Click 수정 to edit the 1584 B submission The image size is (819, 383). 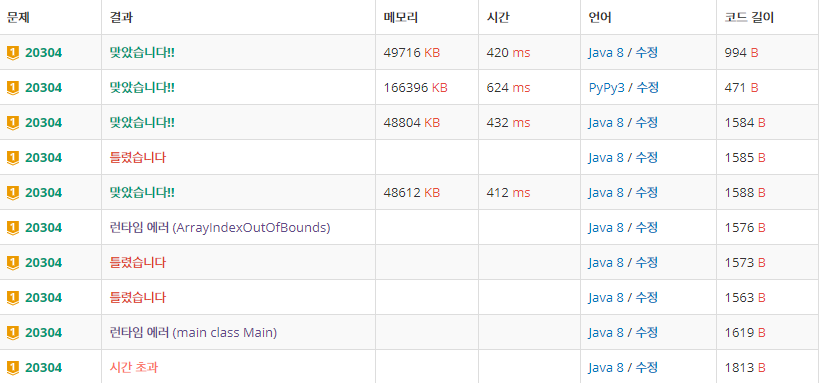[646, 122]
